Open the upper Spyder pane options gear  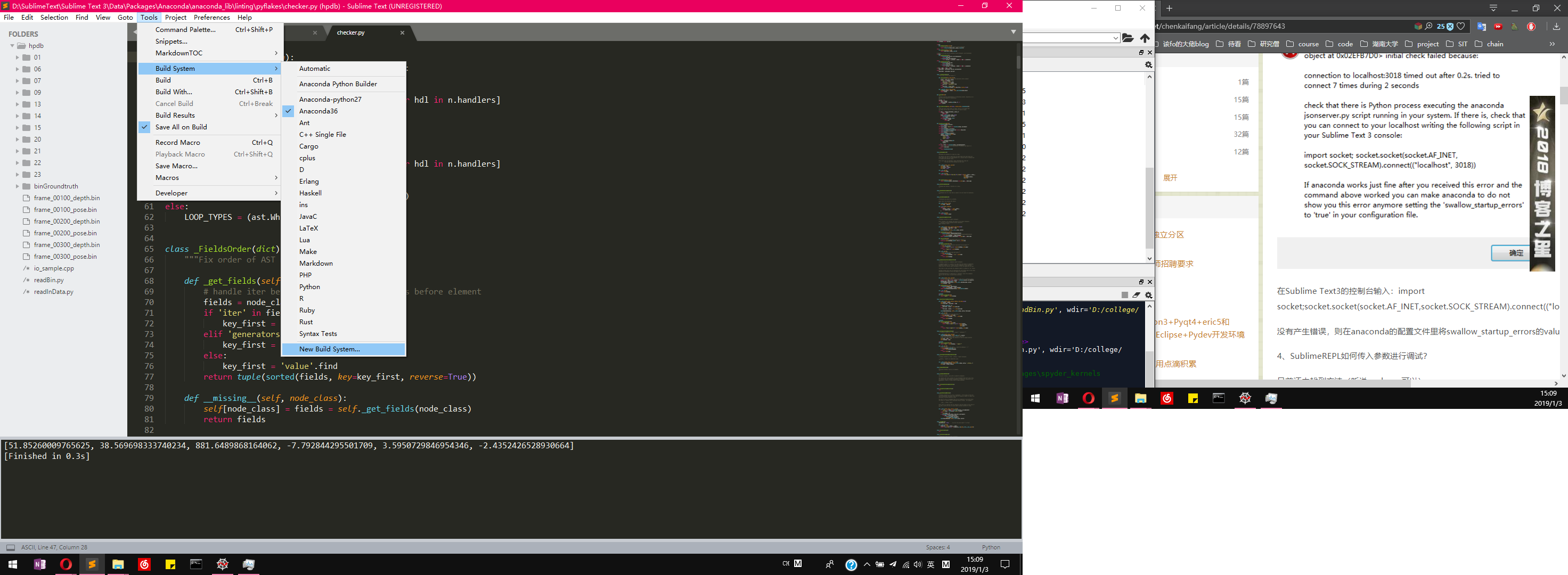(1149, 64)
